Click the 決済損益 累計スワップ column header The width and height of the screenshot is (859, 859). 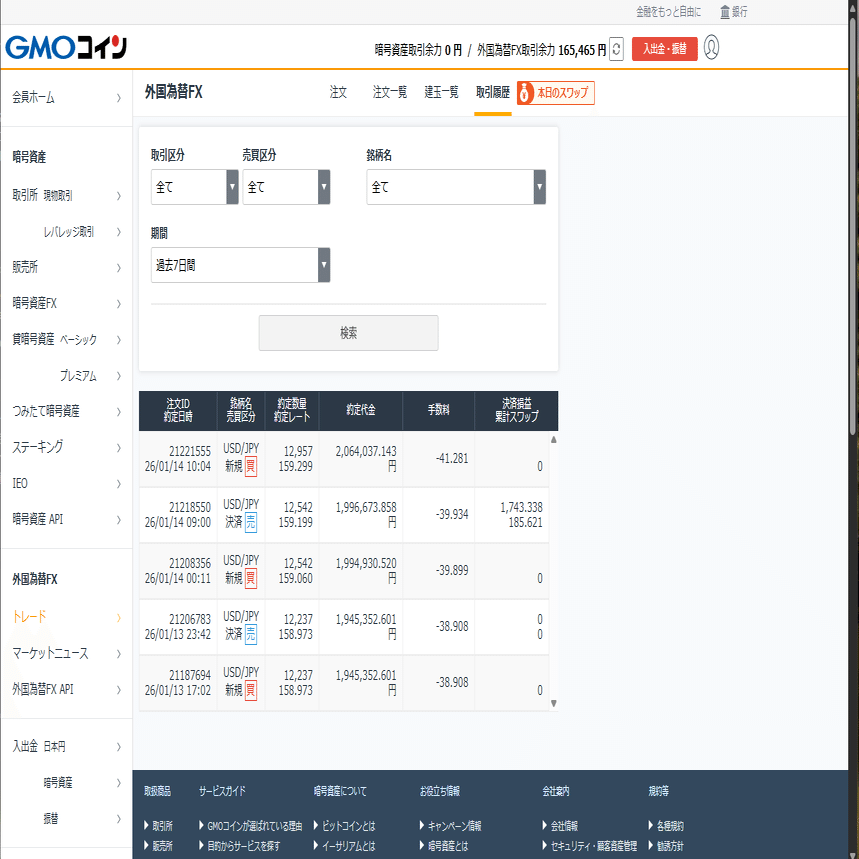pyautogui.click(x=516, y=410)
